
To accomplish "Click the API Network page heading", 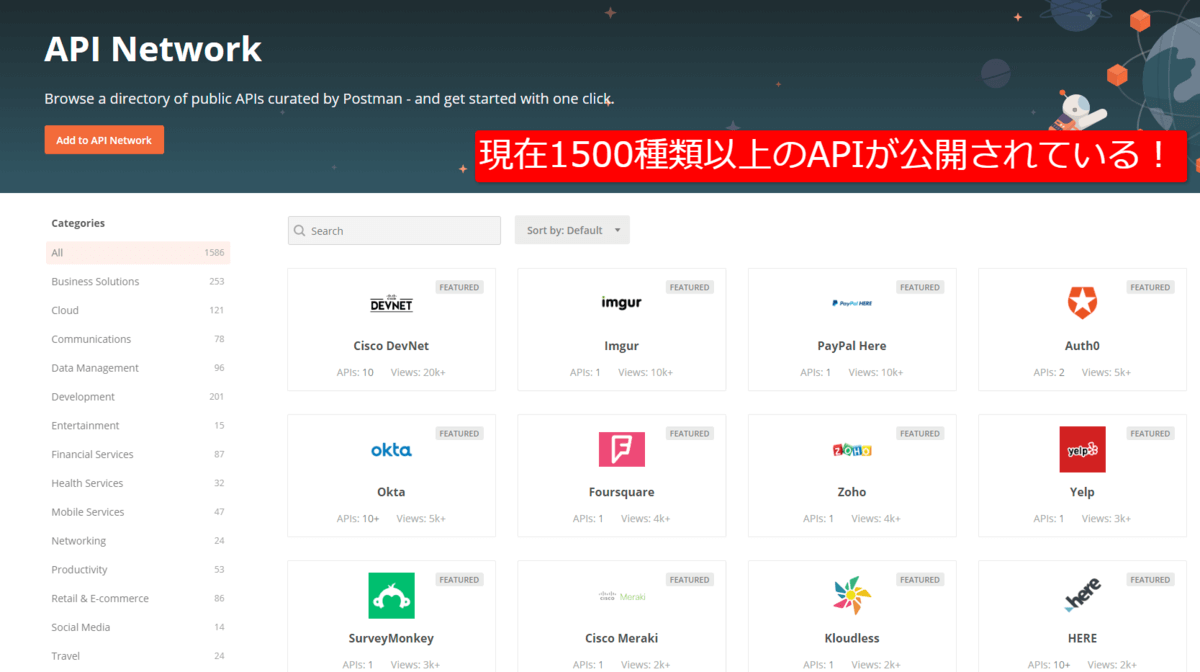I will pos(153,48).
